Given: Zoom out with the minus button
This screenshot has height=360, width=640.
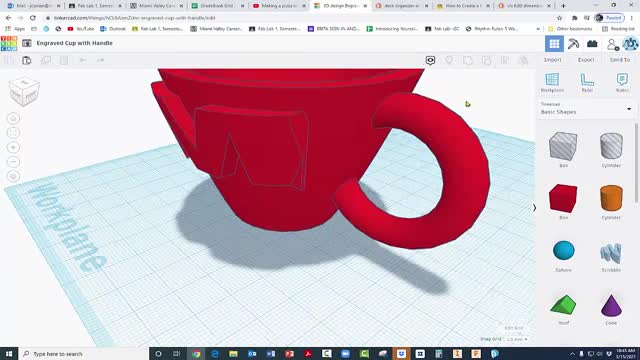Looking at the screenshot, I should [x=13, y=162].
